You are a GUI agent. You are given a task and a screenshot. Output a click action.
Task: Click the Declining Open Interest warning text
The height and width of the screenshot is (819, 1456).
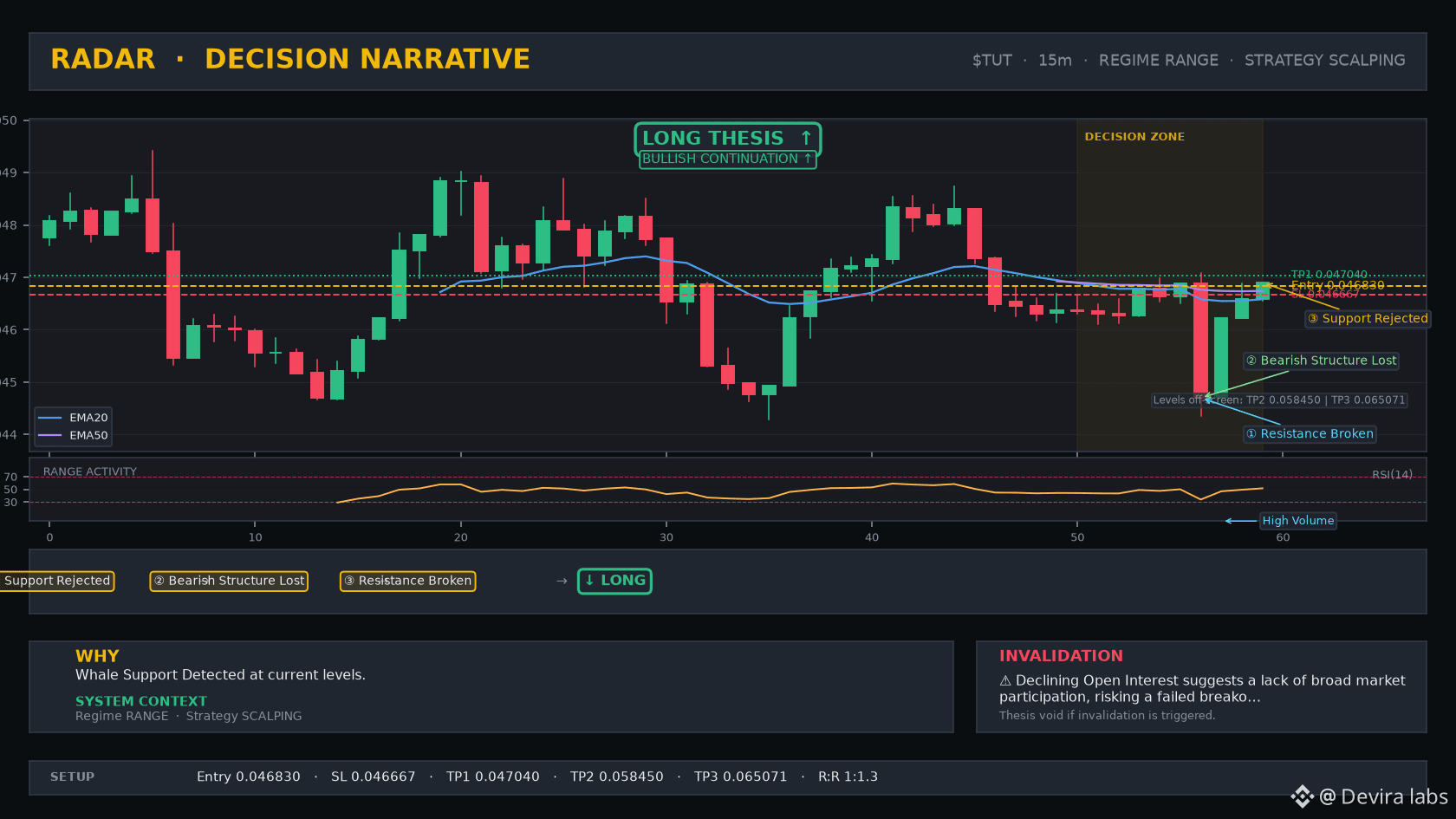(x=1202, y=689)
